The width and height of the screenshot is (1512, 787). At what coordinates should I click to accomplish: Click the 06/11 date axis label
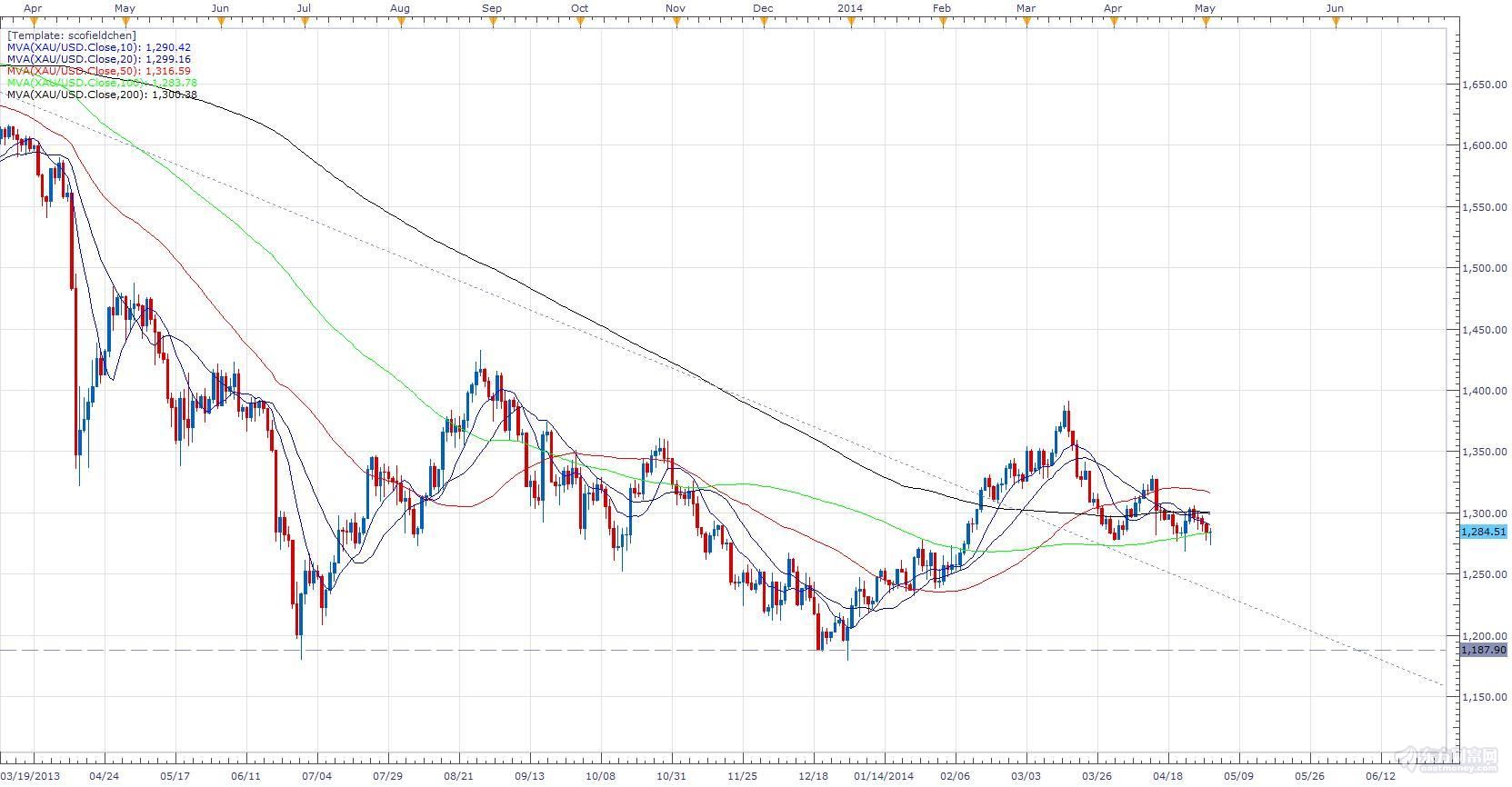pos(246,776)
